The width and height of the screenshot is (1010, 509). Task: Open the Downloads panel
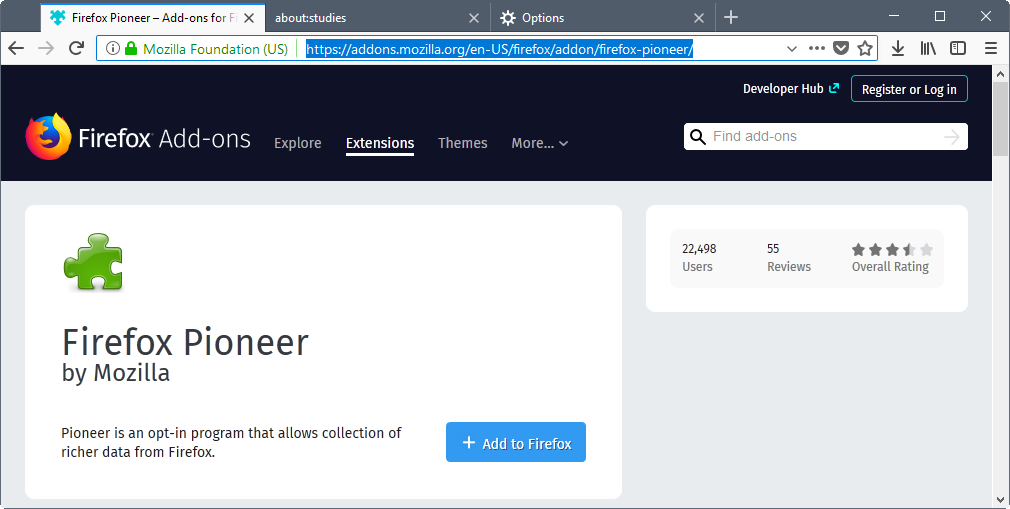point(898,48)
